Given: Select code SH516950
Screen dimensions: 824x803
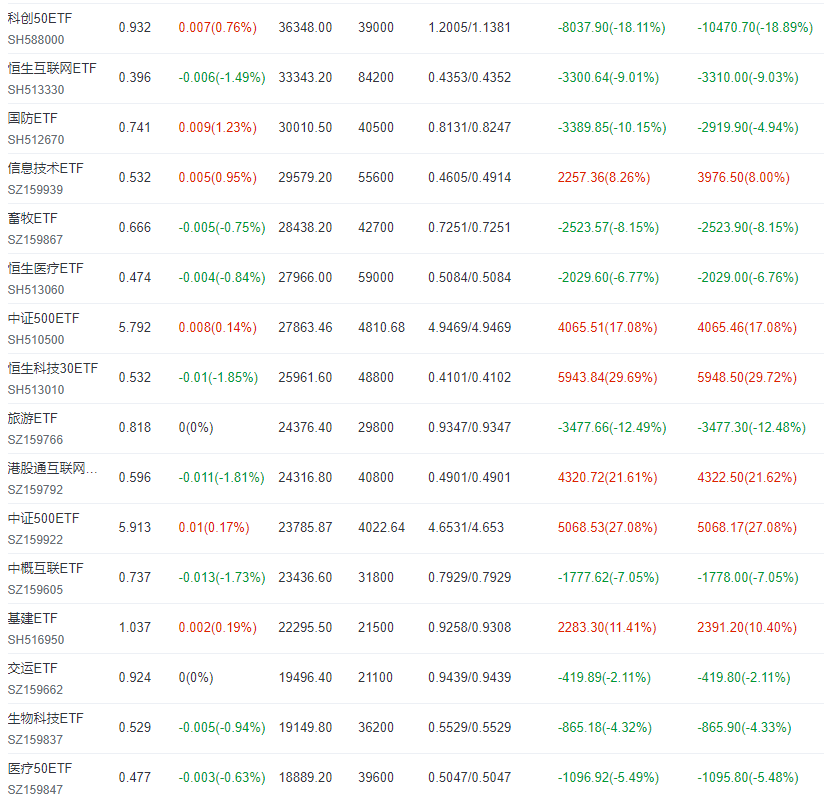Looking at the screenshot, I should coord(36,640).
